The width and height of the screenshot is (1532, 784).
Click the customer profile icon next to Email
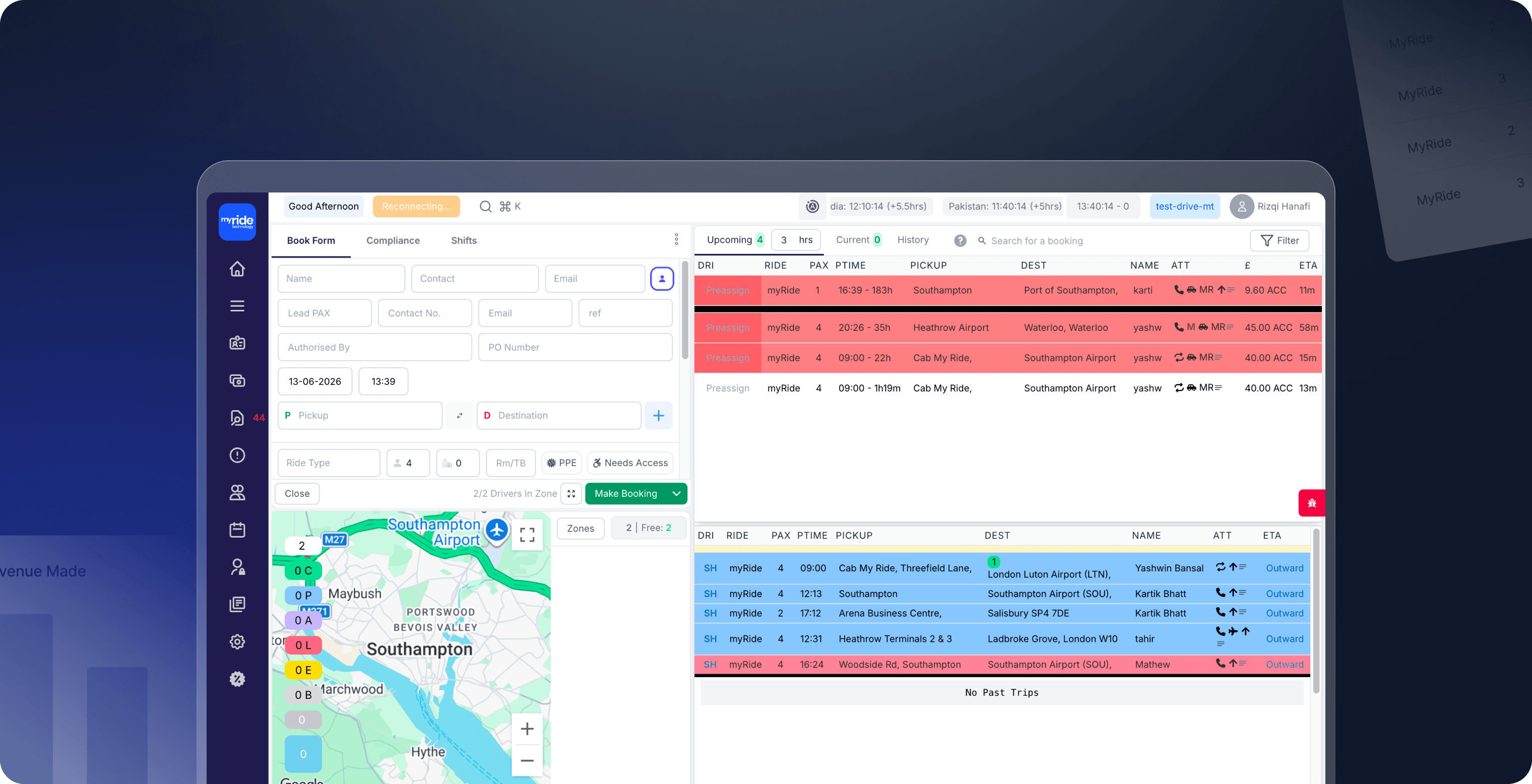click(x=662, y=279)
